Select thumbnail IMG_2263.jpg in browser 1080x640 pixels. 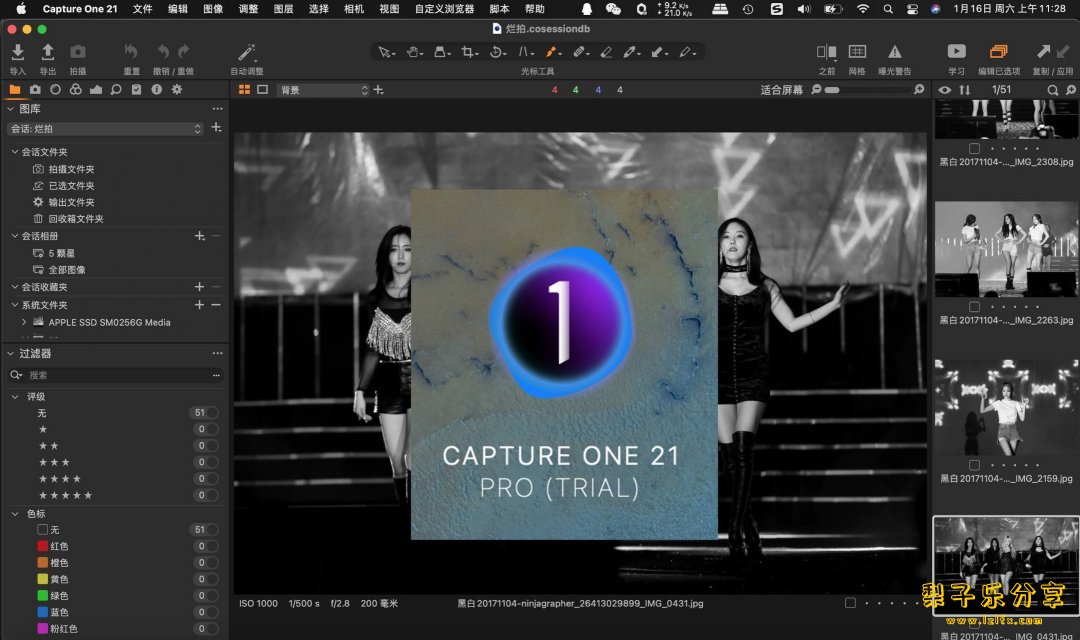point(1006,250)
